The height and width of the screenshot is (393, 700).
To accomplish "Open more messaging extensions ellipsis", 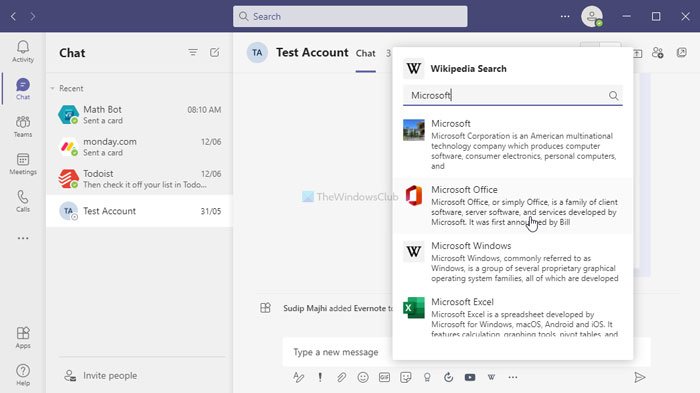I will click(513, 377).
